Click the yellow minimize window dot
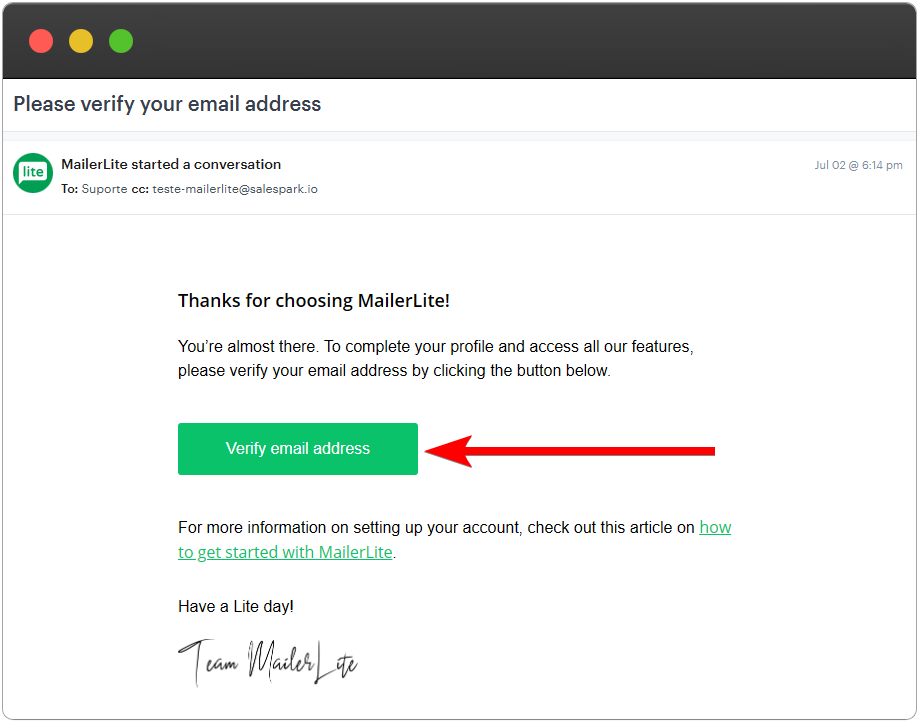 pyautogui.click(x=81, y=41)
